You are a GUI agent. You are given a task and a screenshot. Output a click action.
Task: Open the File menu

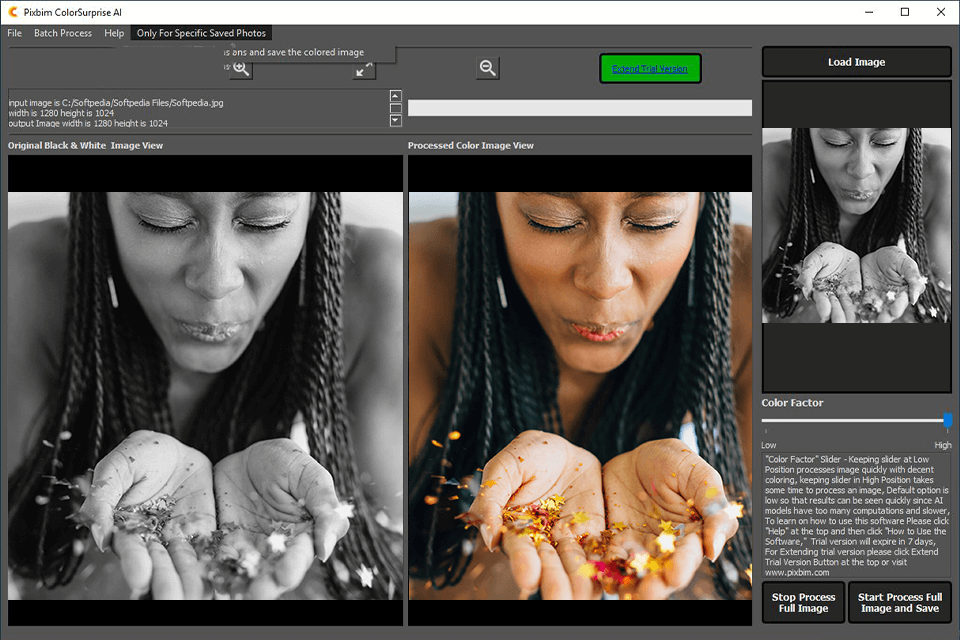point(14,33)
